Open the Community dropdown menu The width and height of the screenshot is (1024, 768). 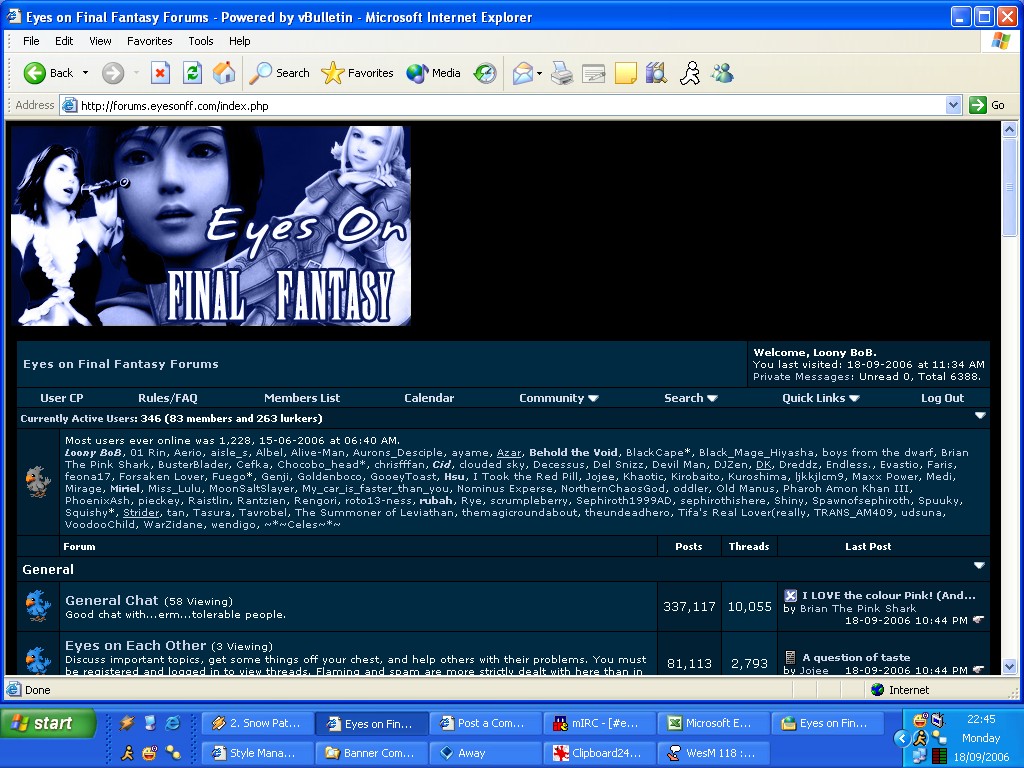[558, 398]
